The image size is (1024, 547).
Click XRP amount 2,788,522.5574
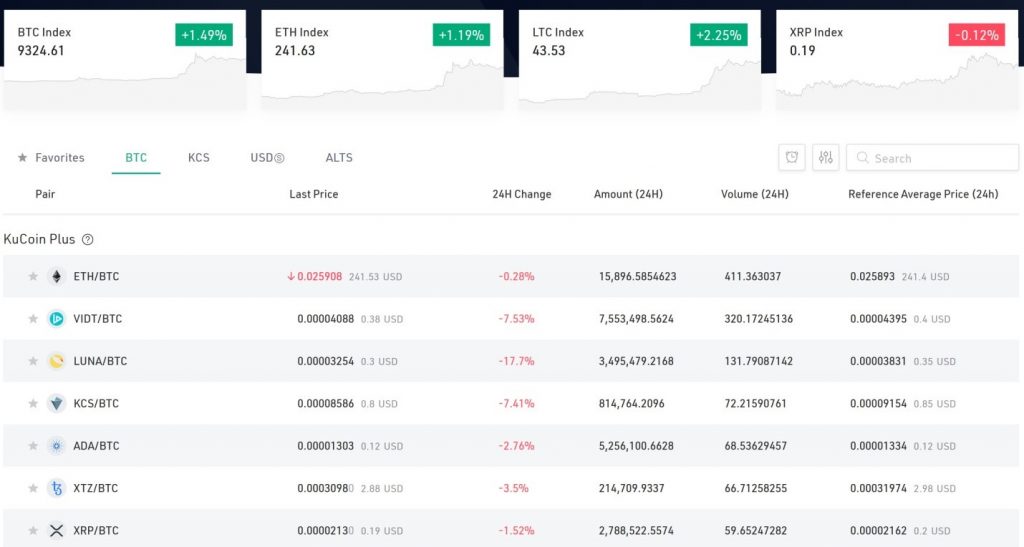coord(636,531)
